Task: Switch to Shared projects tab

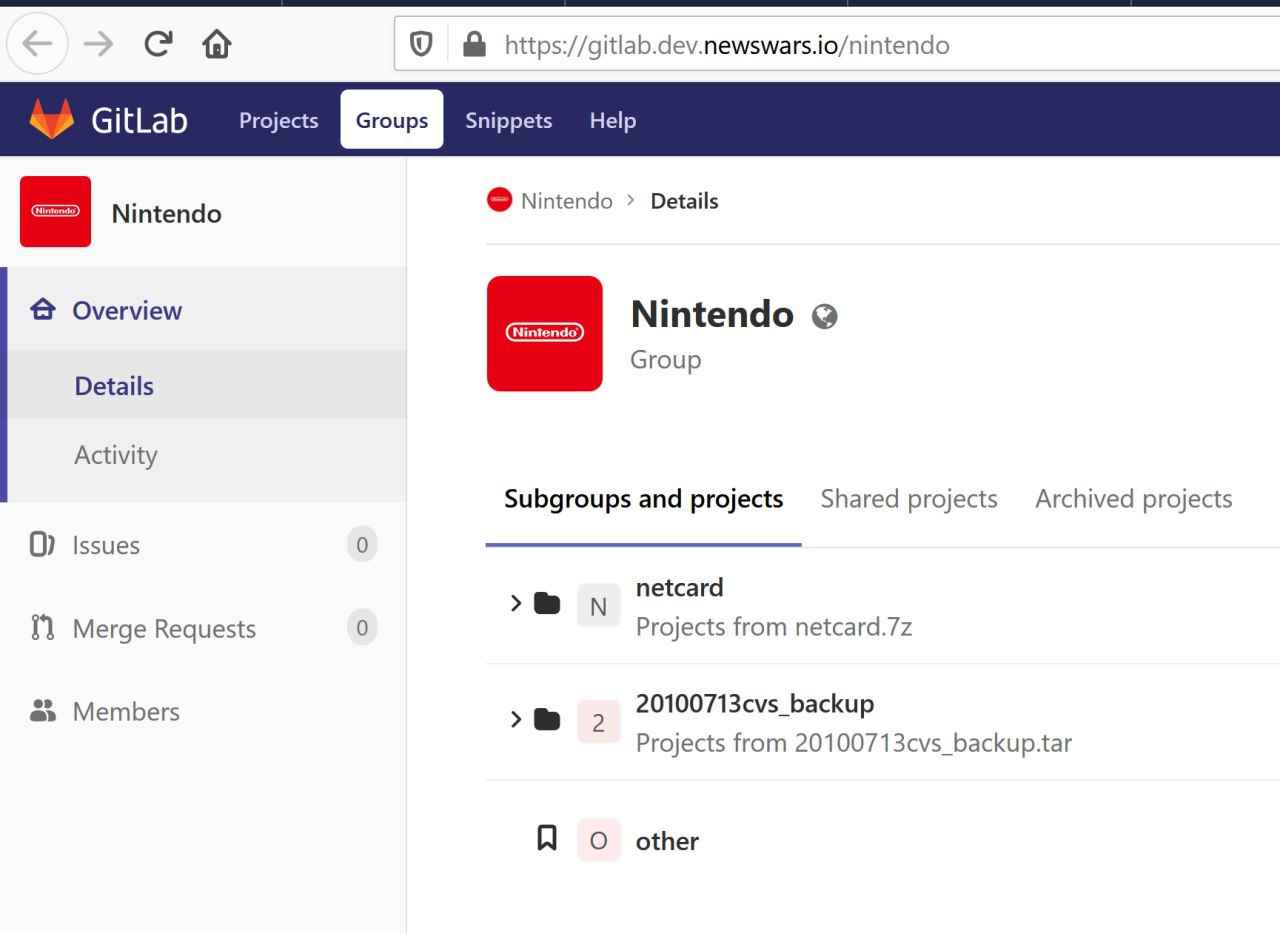Action: click(909, 498)
